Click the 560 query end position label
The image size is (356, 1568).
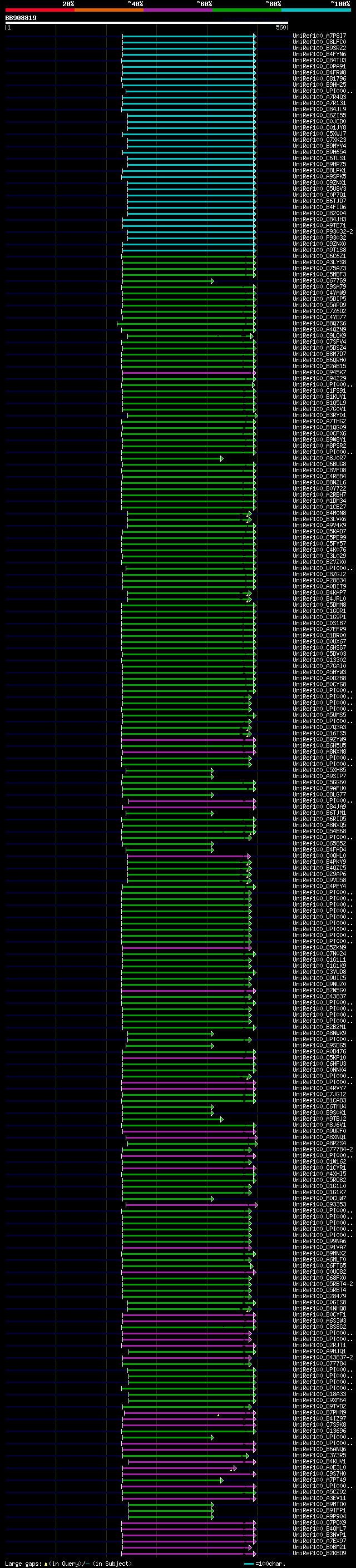pyautogui.click(x=280, y=27)
